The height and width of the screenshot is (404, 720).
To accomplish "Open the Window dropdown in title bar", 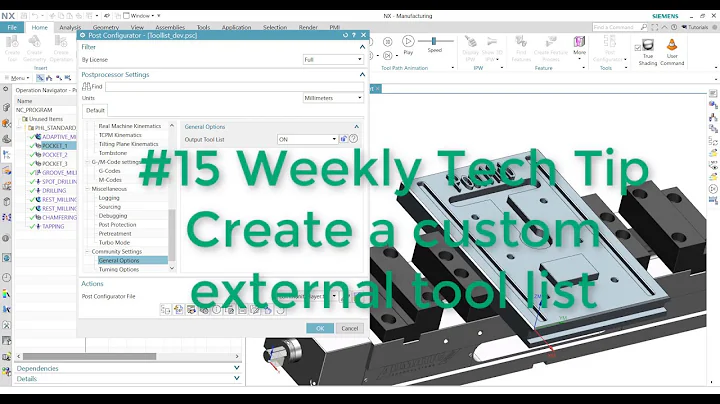I will click(140, 16).
